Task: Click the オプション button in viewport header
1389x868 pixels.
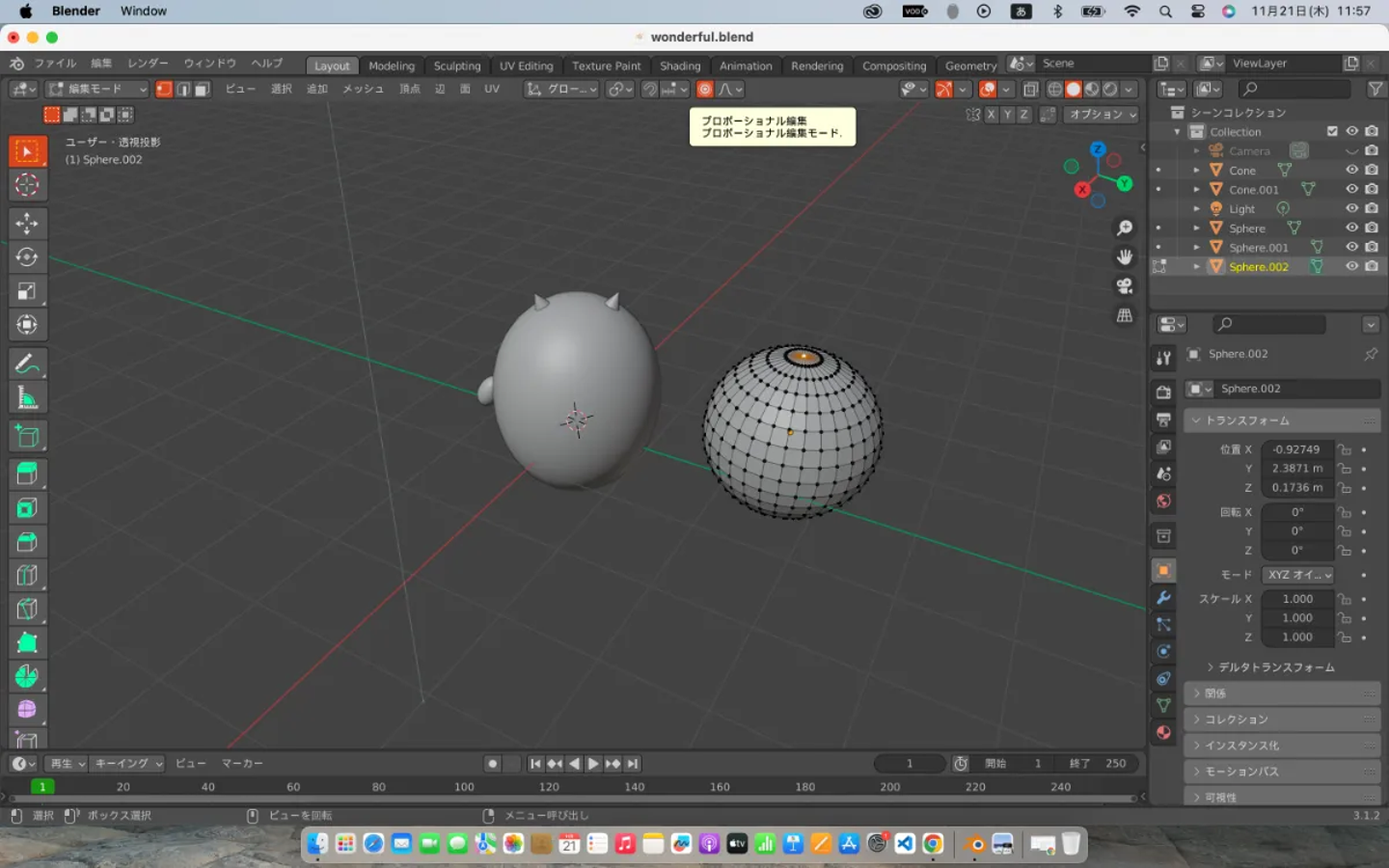Action: point(1102,115)
